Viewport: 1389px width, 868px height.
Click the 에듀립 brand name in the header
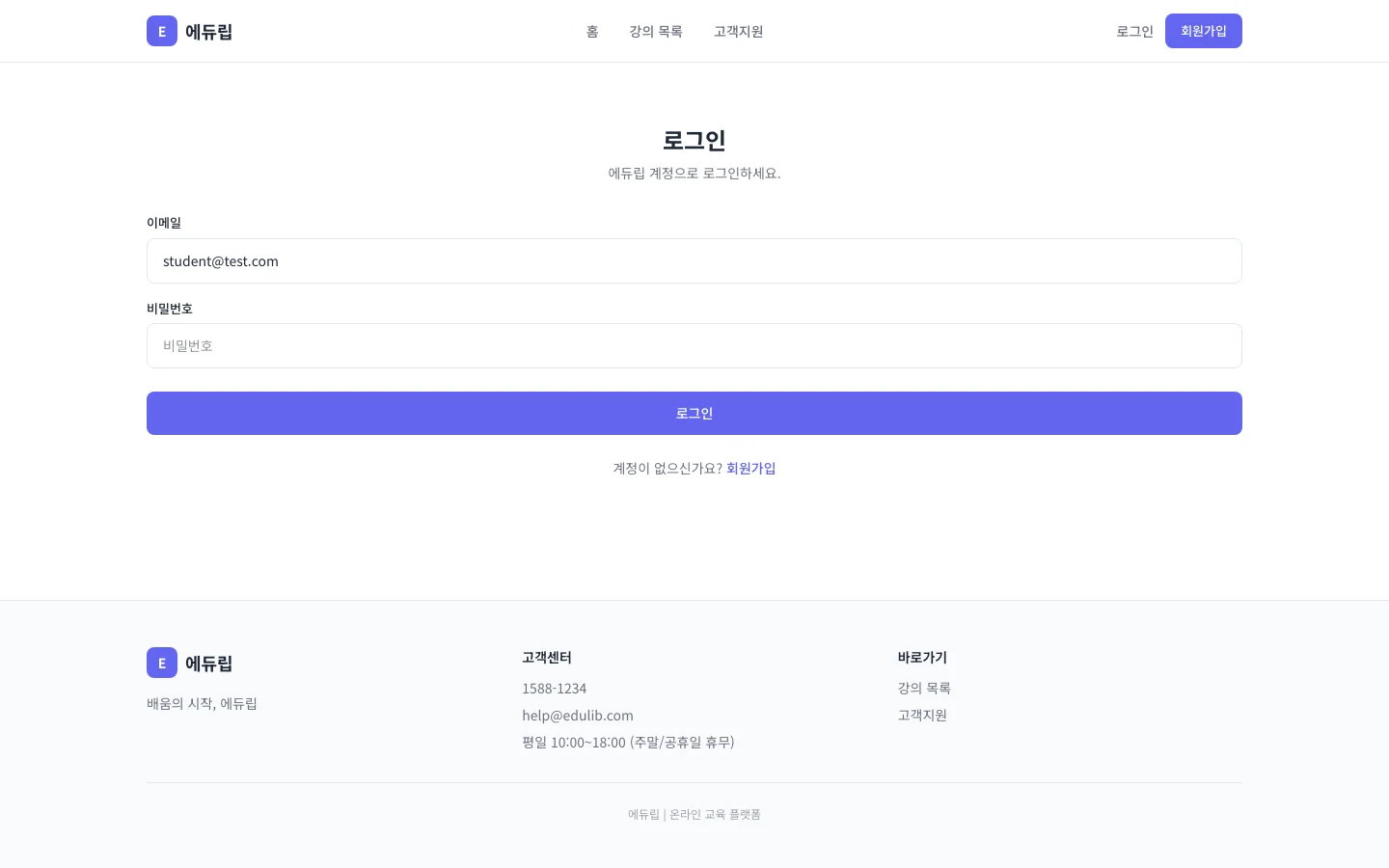coord(208,31)
